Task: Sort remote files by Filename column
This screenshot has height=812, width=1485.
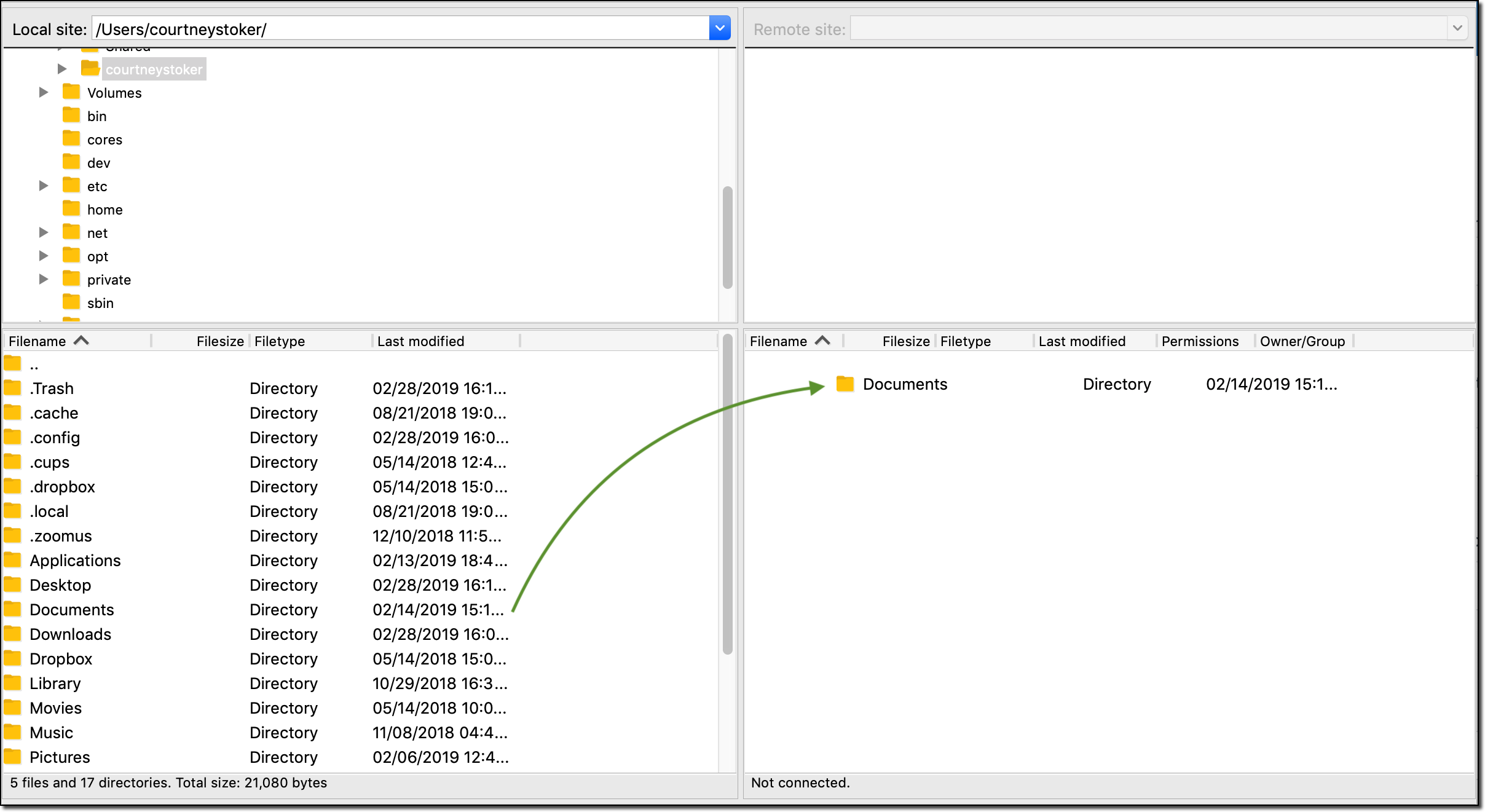Action: point(794,341)
